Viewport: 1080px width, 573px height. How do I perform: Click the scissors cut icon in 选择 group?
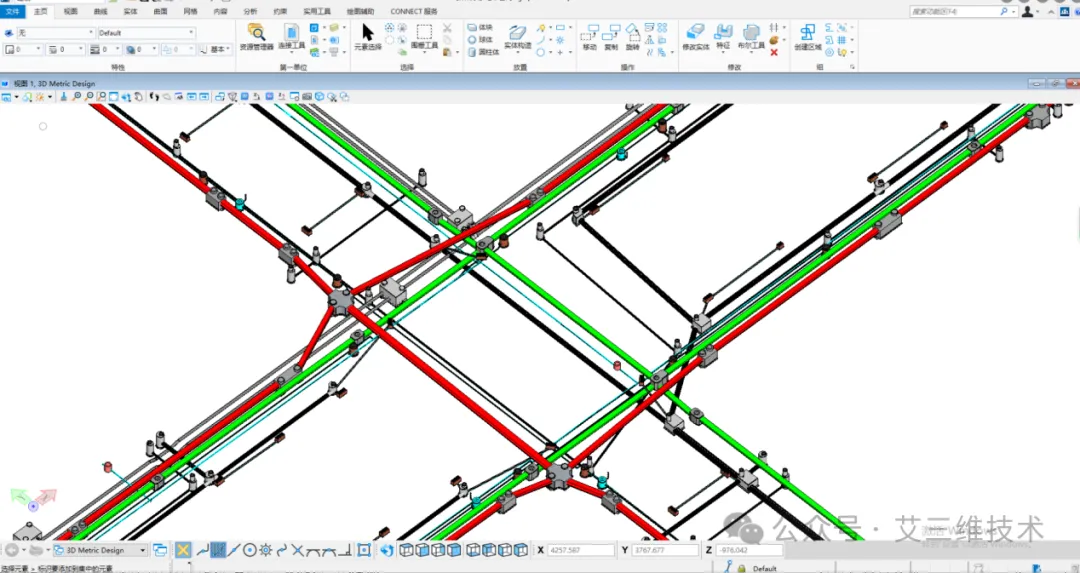[447, 28]
